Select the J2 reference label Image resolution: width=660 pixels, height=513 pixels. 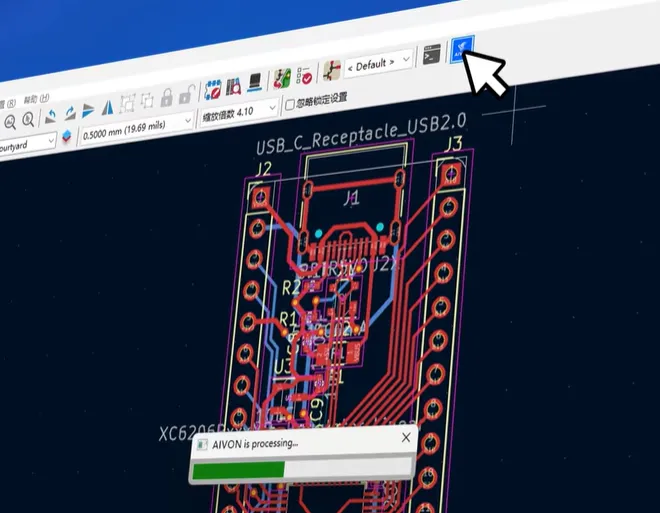pyautogui.click(x=263, y=169)
